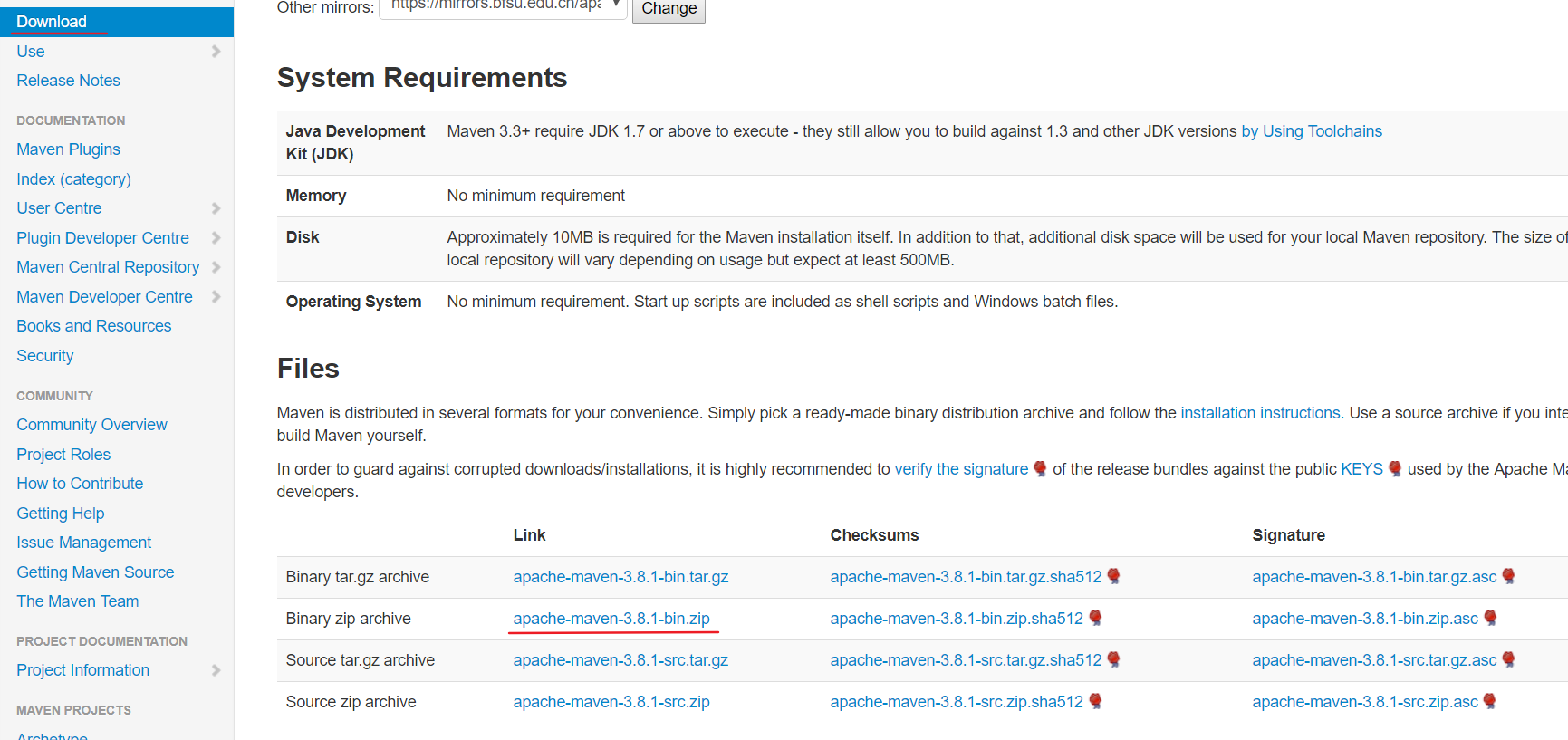Open Maven Developer Centre sidebar link
The image size is (1568, 740).
(x=104, y=297)
